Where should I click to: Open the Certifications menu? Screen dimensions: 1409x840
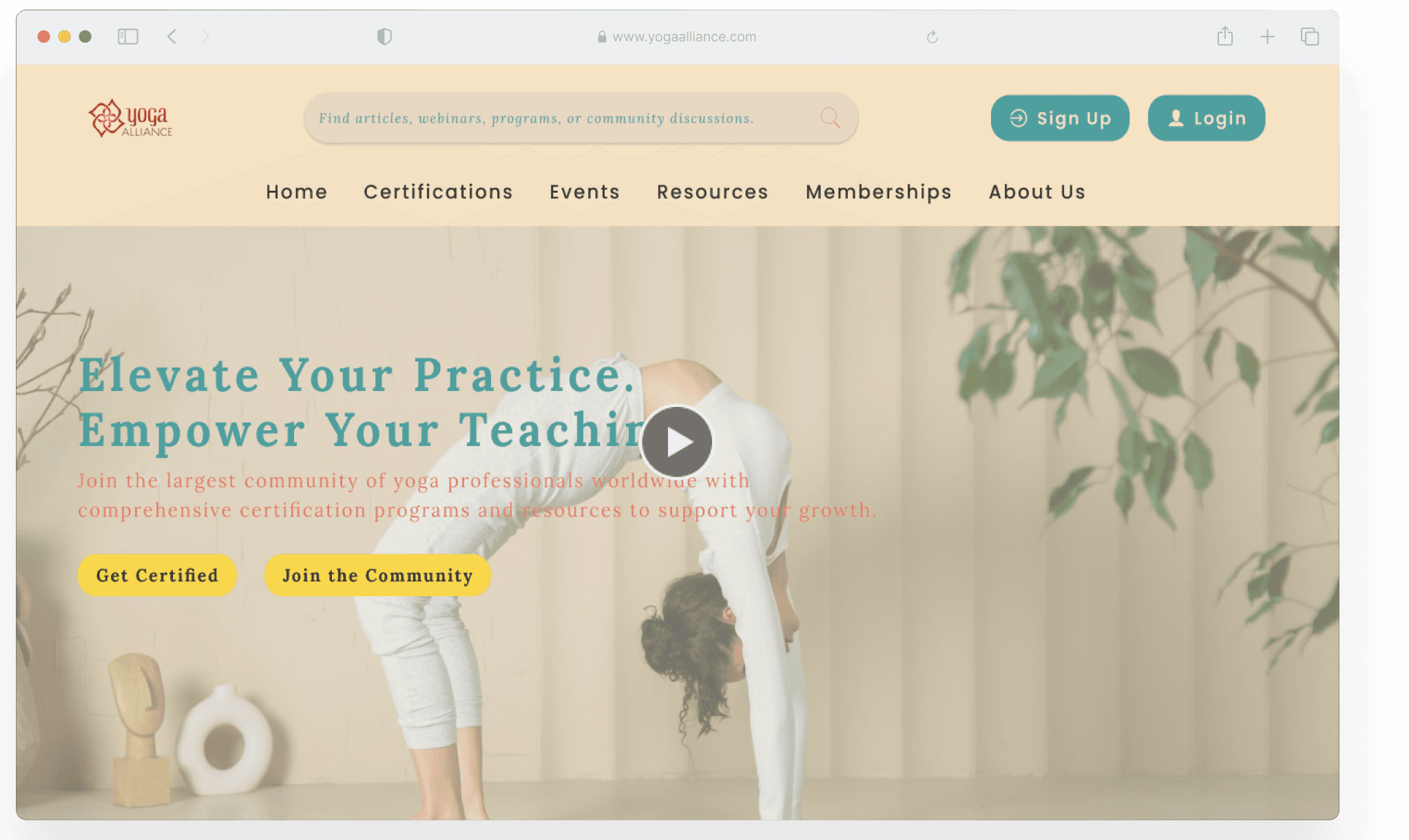438,191
